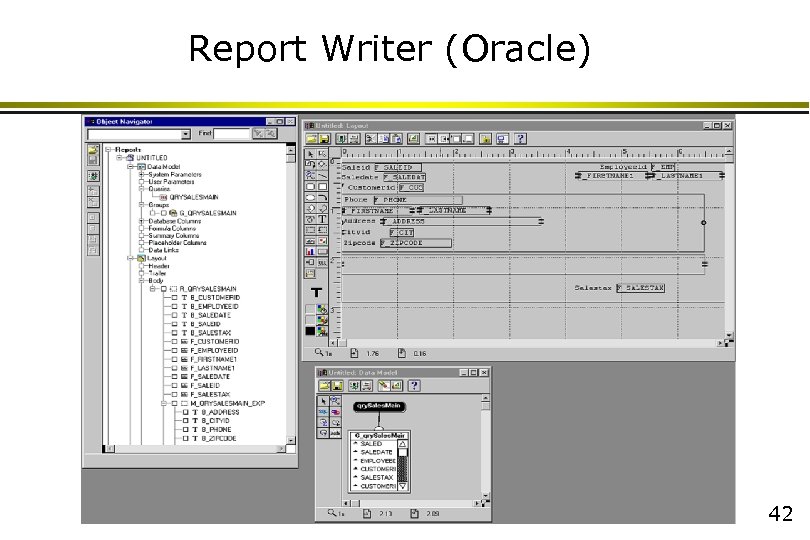Select Formula Columns in navigator tree
The image size is (810, 540).
coord(172,228)
